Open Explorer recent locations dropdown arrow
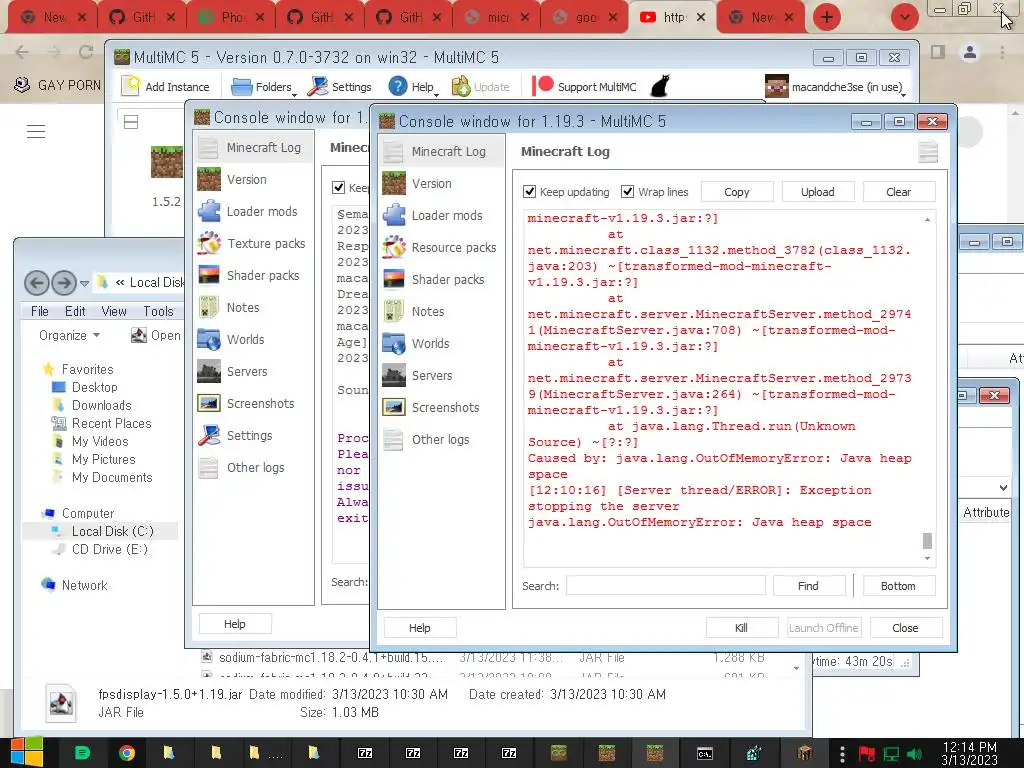This screenshot has height=768, width=1024. [x=84, y=283]
